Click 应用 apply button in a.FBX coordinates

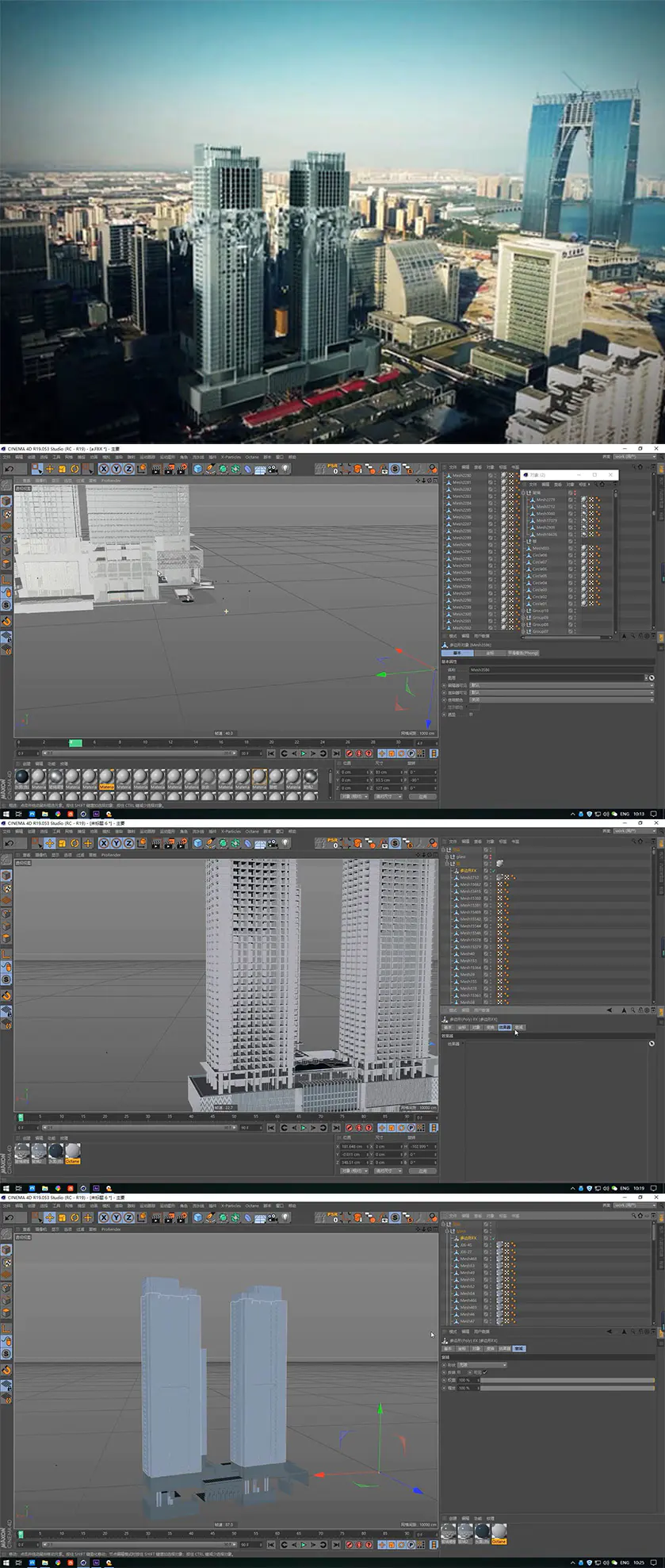click(x=422, y=796)
